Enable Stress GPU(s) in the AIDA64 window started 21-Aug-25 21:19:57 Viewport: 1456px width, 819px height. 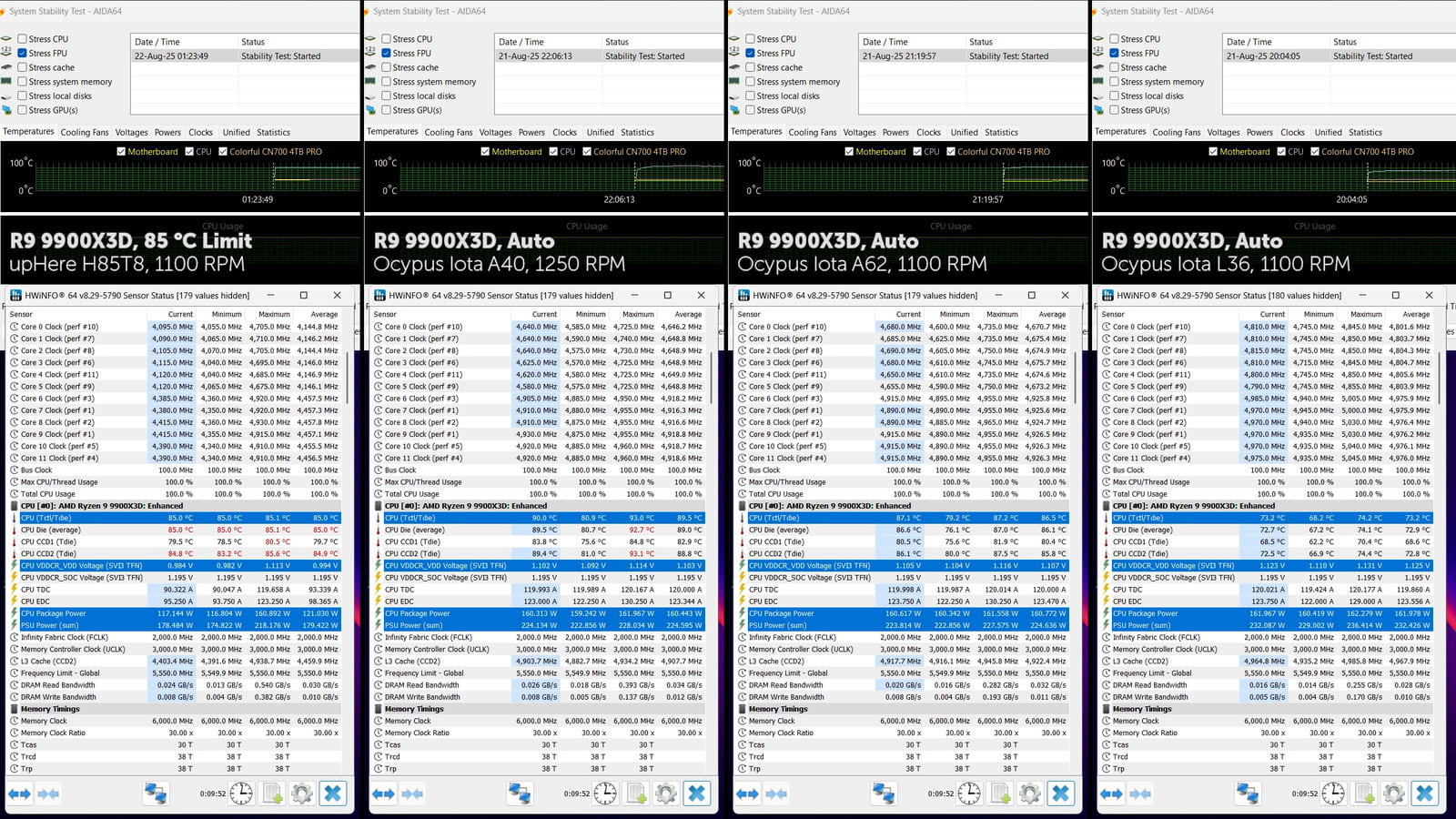[750, 110]
